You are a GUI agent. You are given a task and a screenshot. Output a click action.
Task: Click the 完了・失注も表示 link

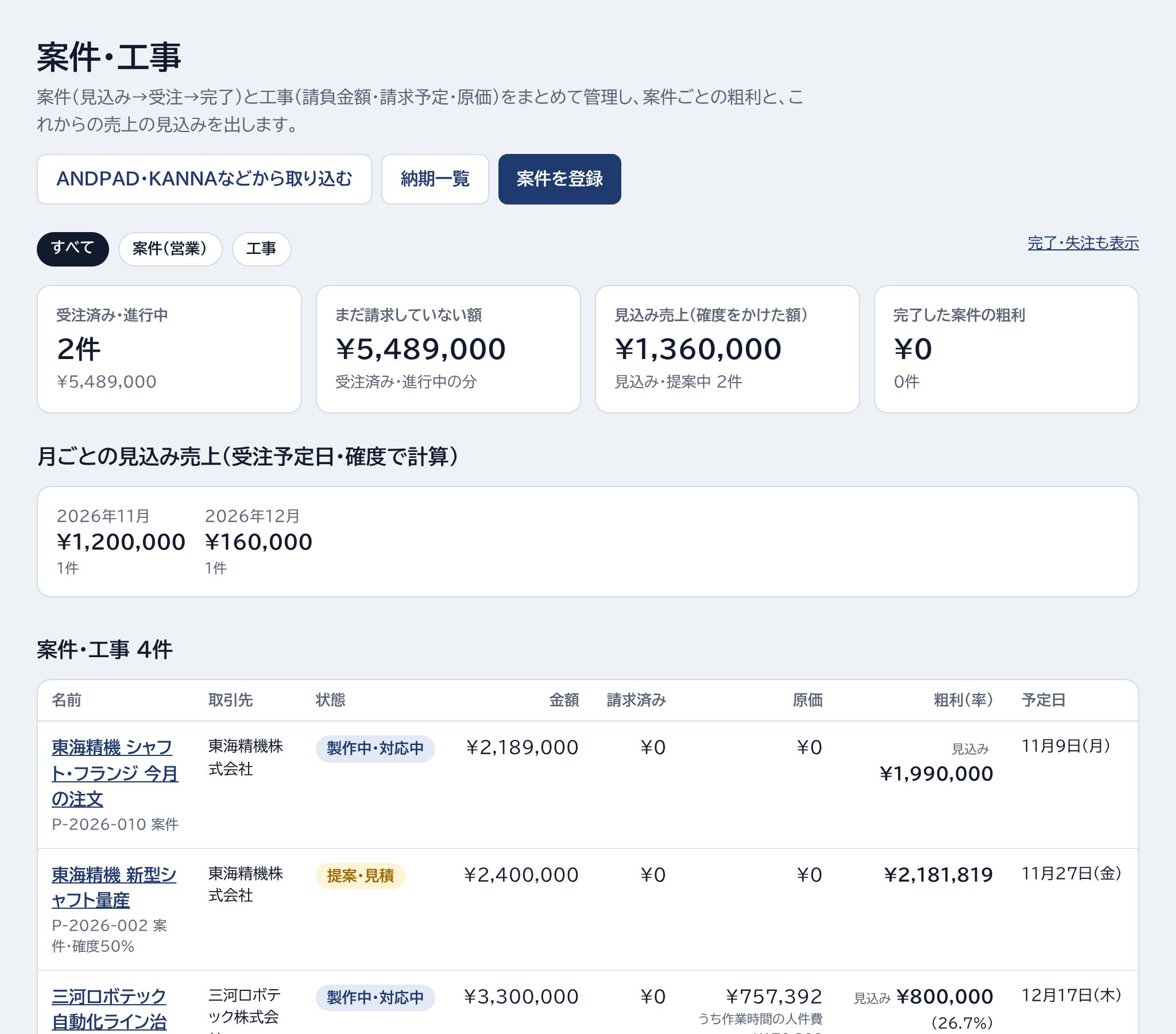point(1083,243)
